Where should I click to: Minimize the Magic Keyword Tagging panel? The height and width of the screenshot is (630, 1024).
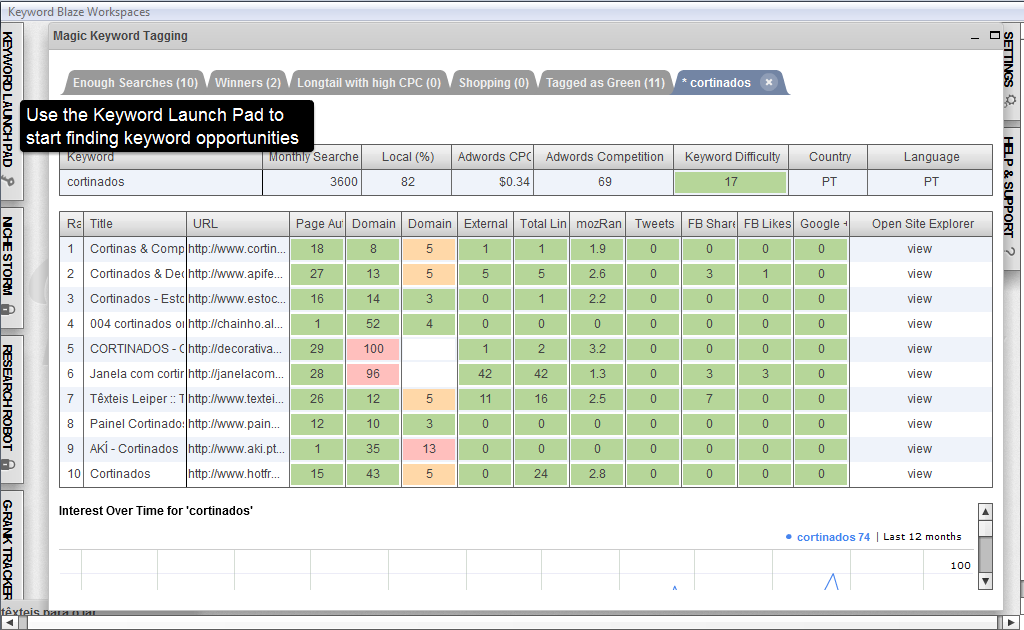[x=975, y=37]
